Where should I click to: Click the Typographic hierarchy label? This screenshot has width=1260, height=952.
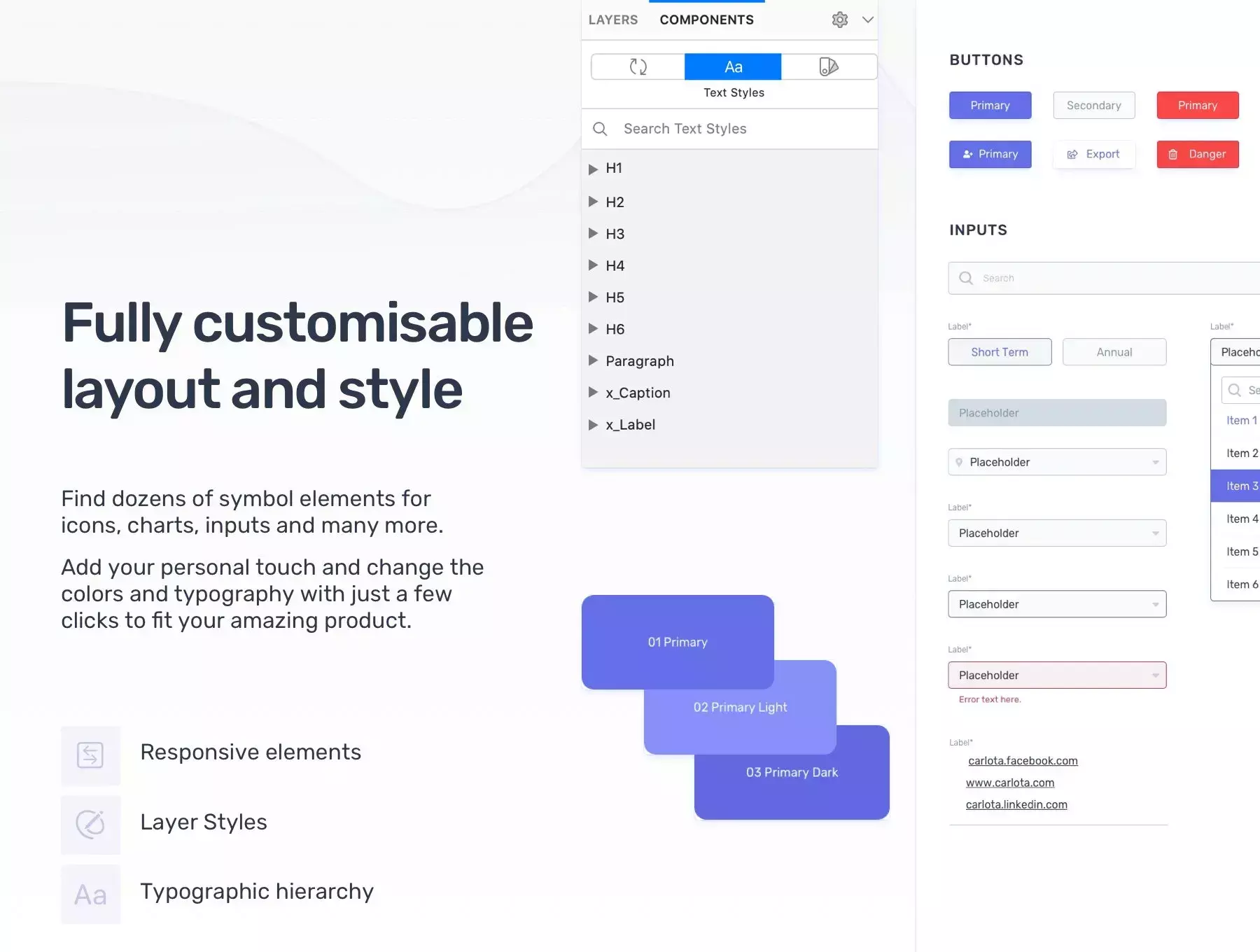click(257, 892)
